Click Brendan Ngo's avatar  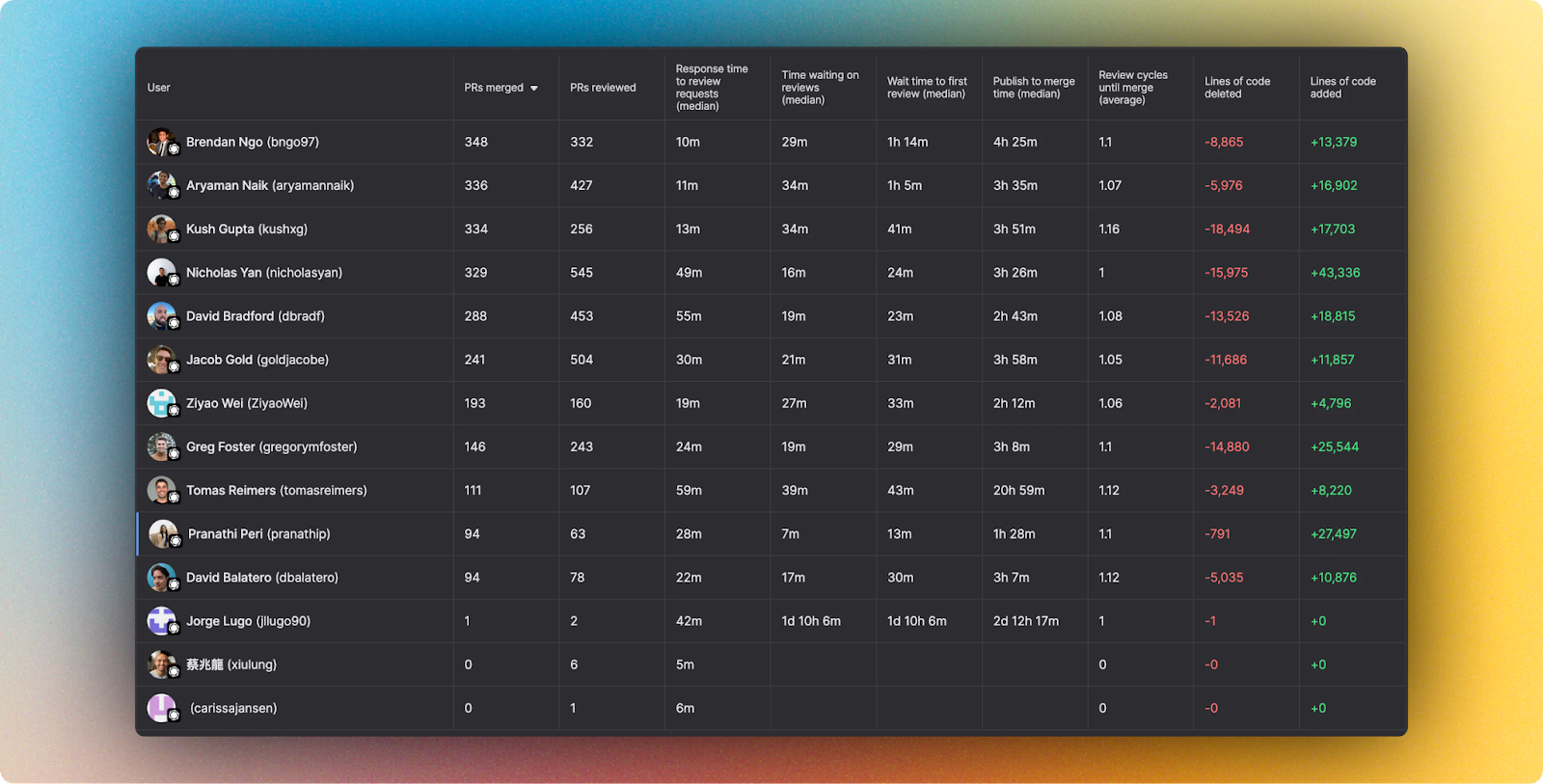coord(162,142)
